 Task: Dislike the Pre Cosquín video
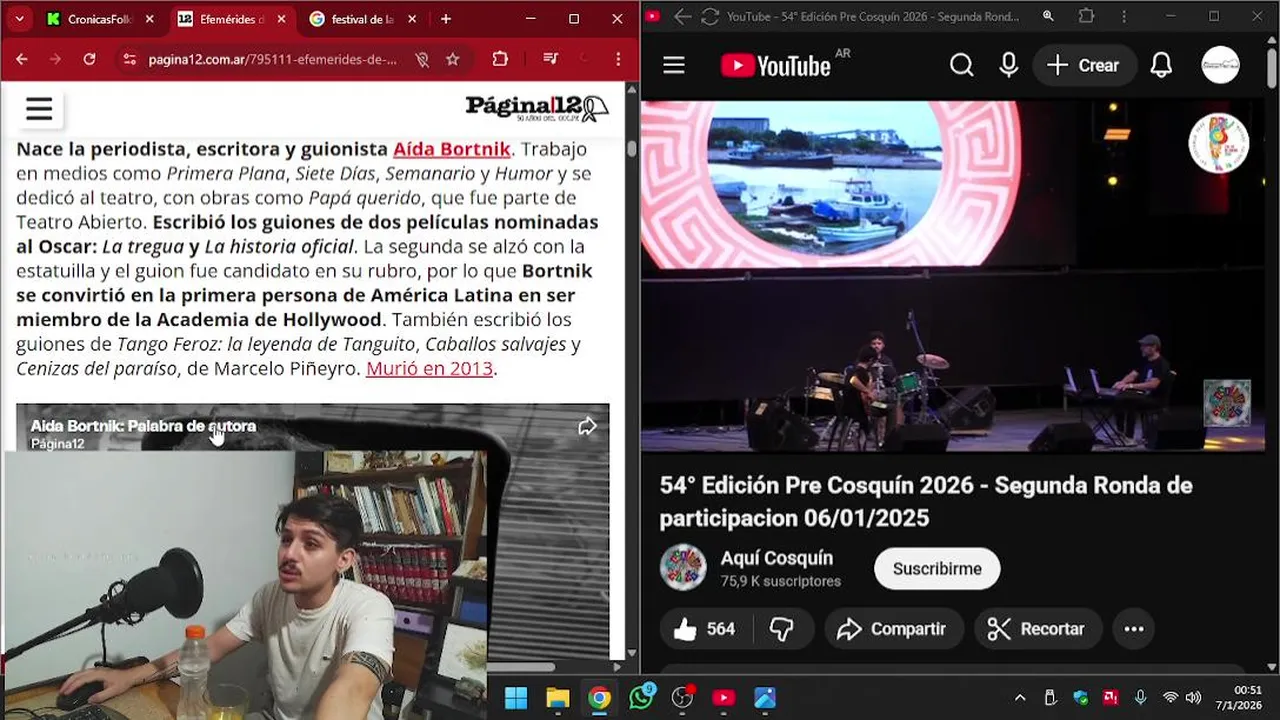[x=781, y=629]
